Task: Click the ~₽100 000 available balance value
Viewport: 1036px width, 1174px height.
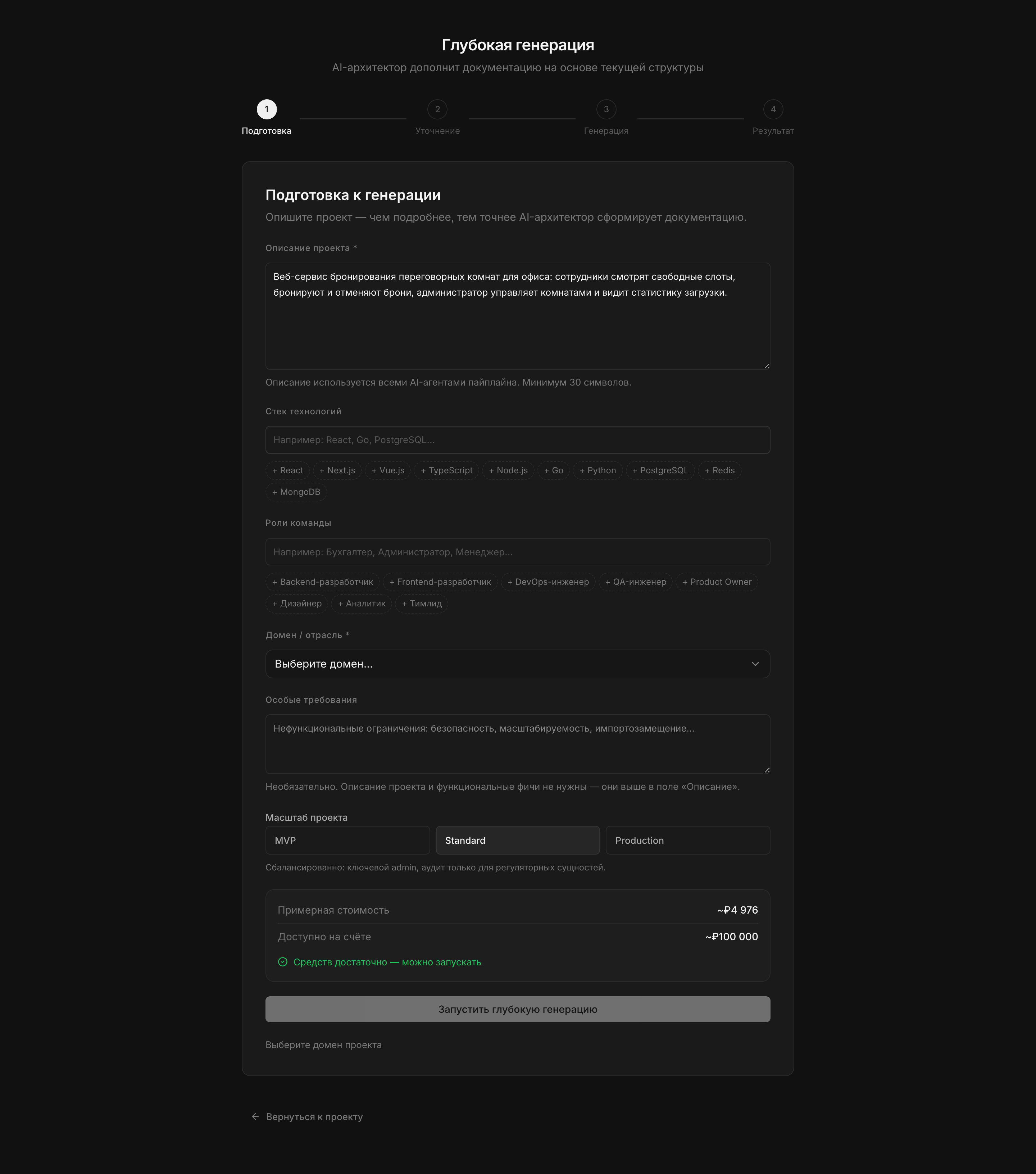Action: click(732, 937)
